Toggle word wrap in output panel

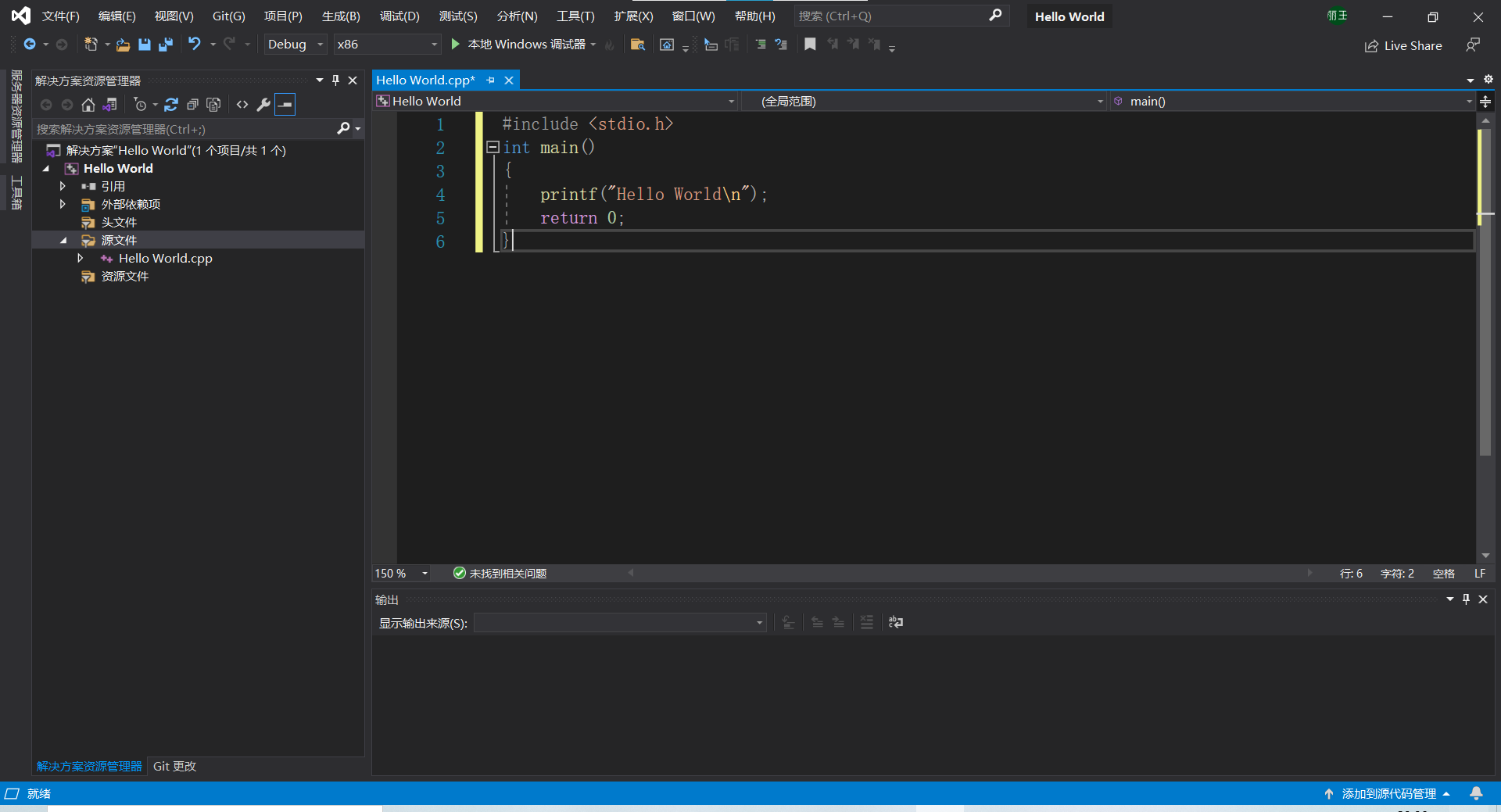coord(896,623)
